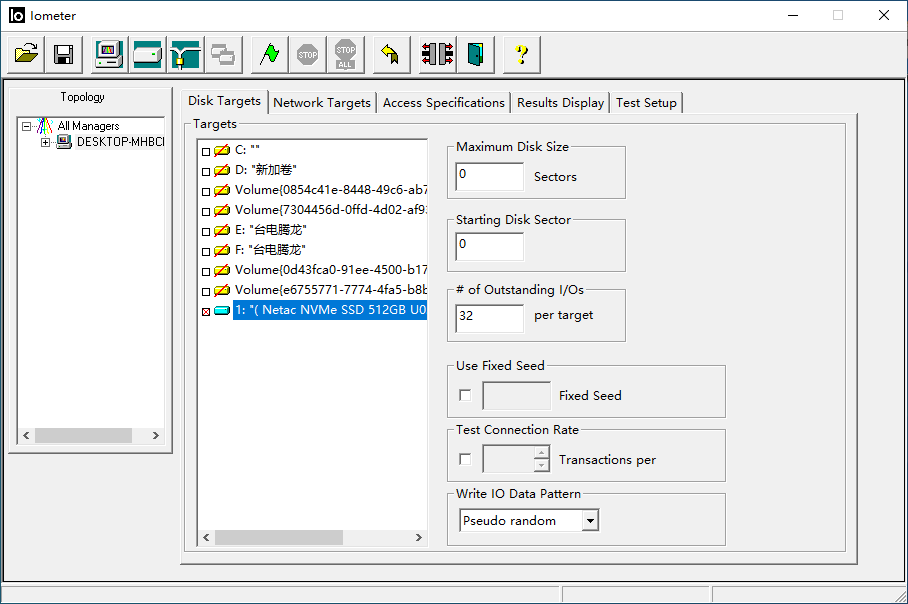The image size is (908, 604).
Task: Click the DESKTOP-MHBCI computer icon
Action: click(64, 142)
